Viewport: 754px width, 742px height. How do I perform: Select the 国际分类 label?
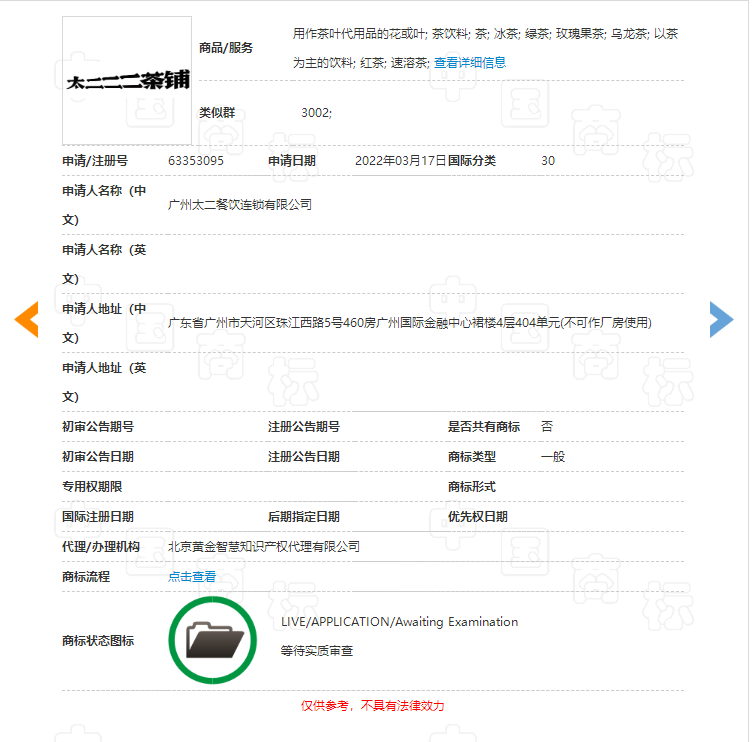click(472, 161)
